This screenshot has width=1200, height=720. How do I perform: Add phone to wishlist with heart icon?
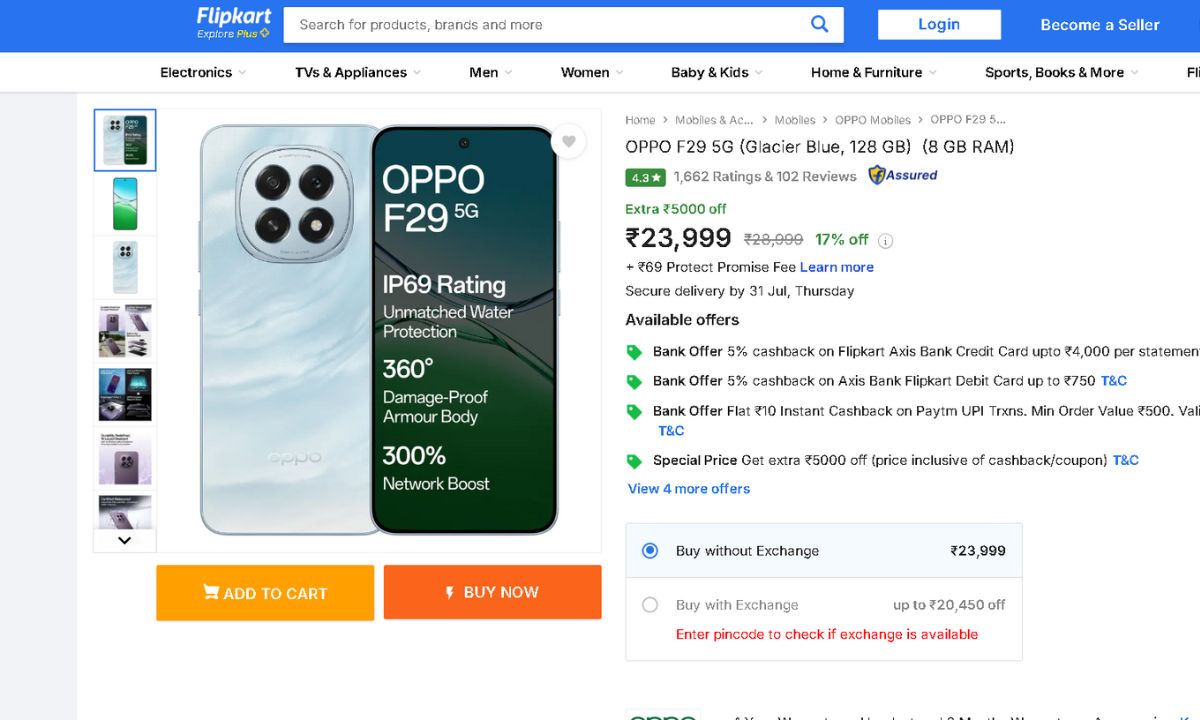(x=568, y=142)
